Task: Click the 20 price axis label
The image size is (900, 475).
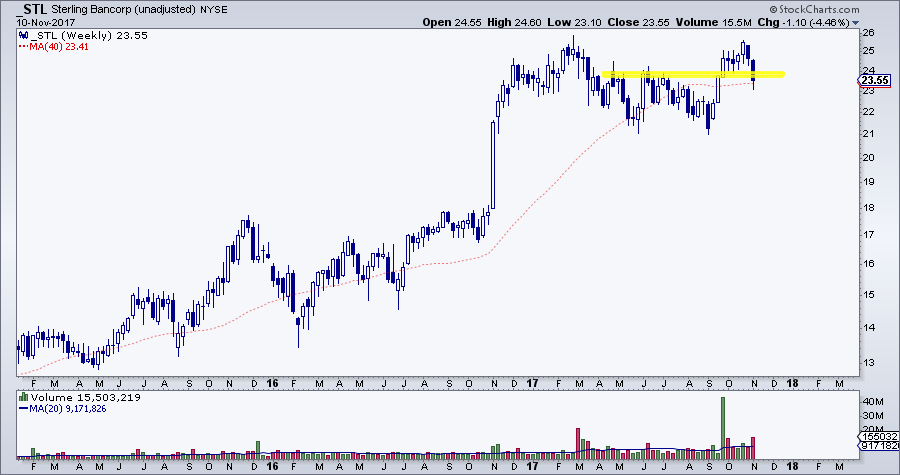Action: click(868, 158)
